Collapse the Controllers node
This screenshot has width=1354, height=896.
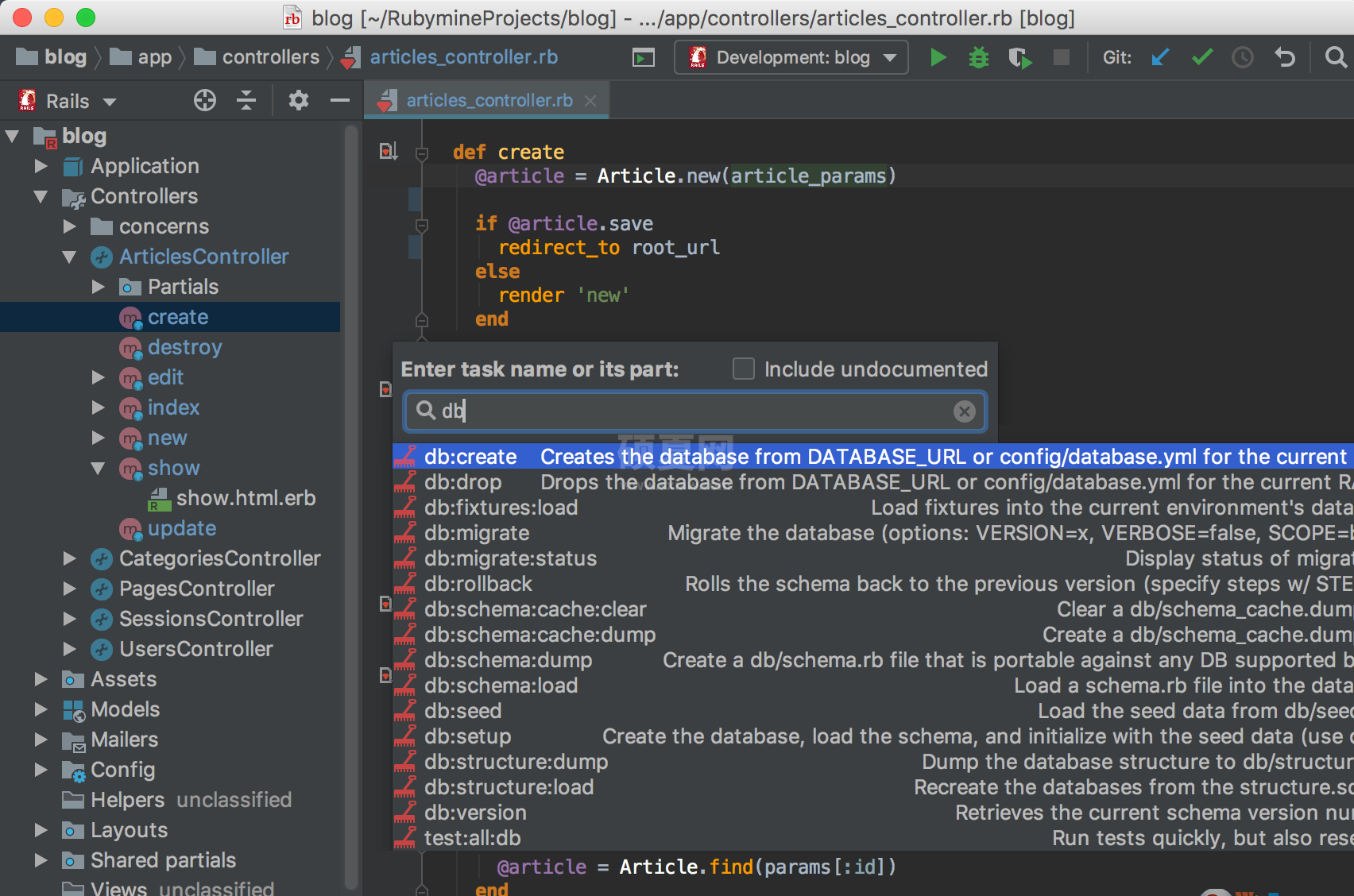pos(41,196)
